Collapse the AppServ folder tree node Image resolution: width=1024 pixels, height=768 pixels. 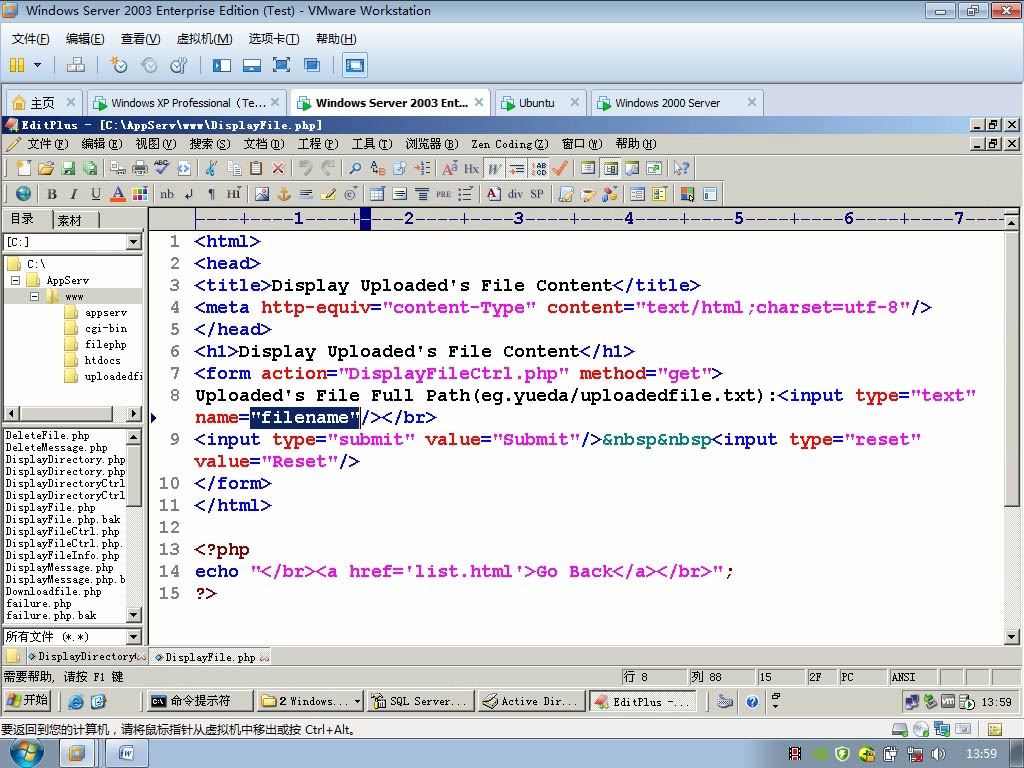tap(15, 281)
